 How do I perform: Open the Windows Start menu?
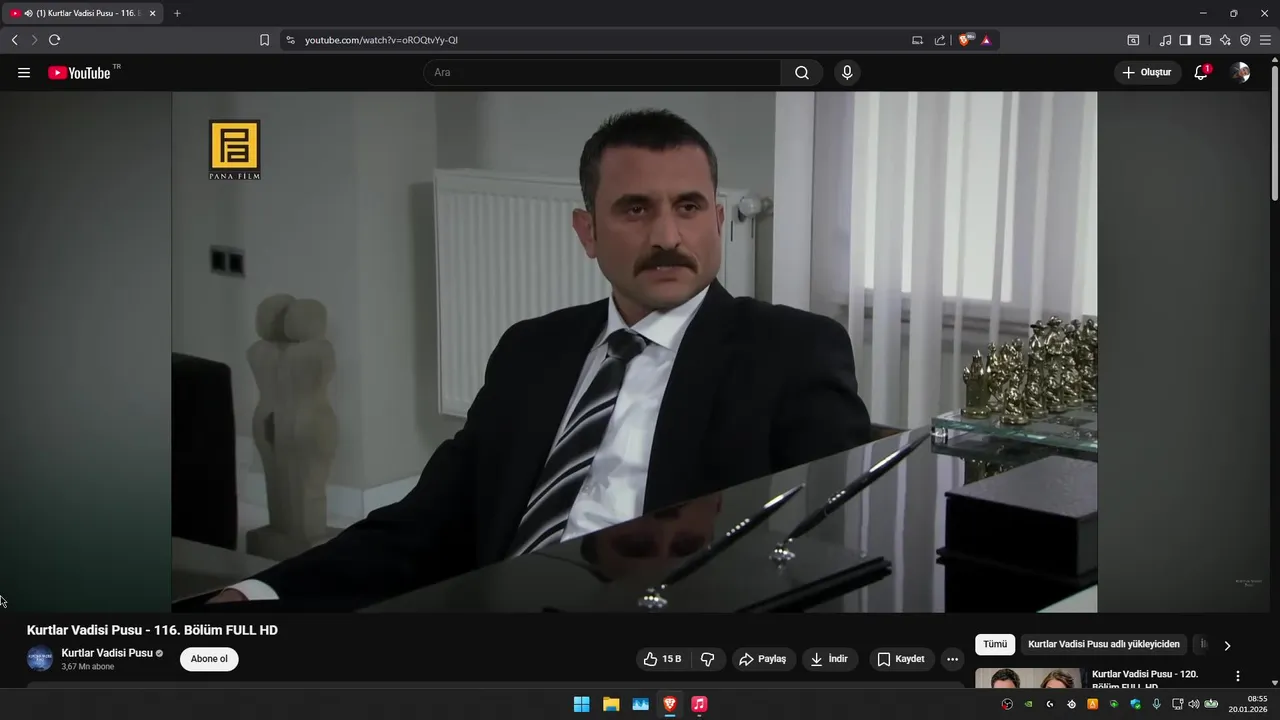581,704
